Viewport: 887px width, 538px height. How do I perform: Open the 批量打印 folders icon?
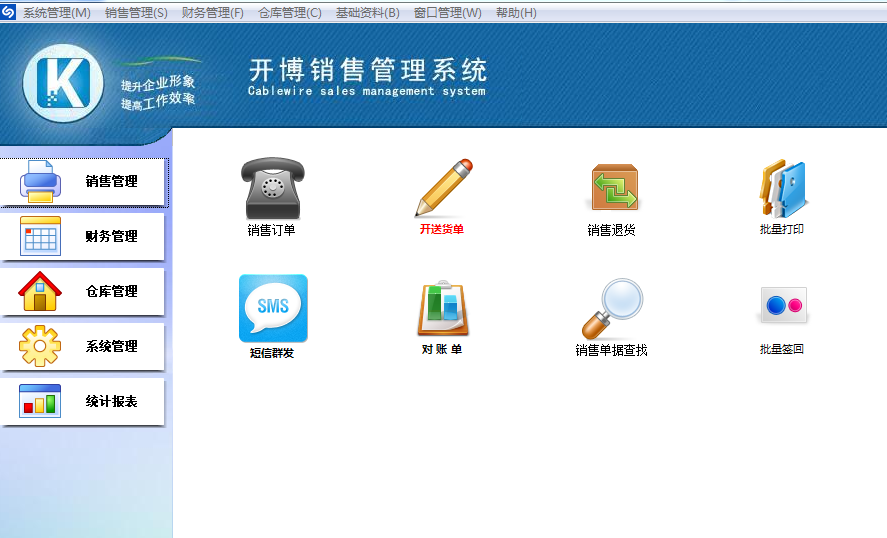point(783,188)
